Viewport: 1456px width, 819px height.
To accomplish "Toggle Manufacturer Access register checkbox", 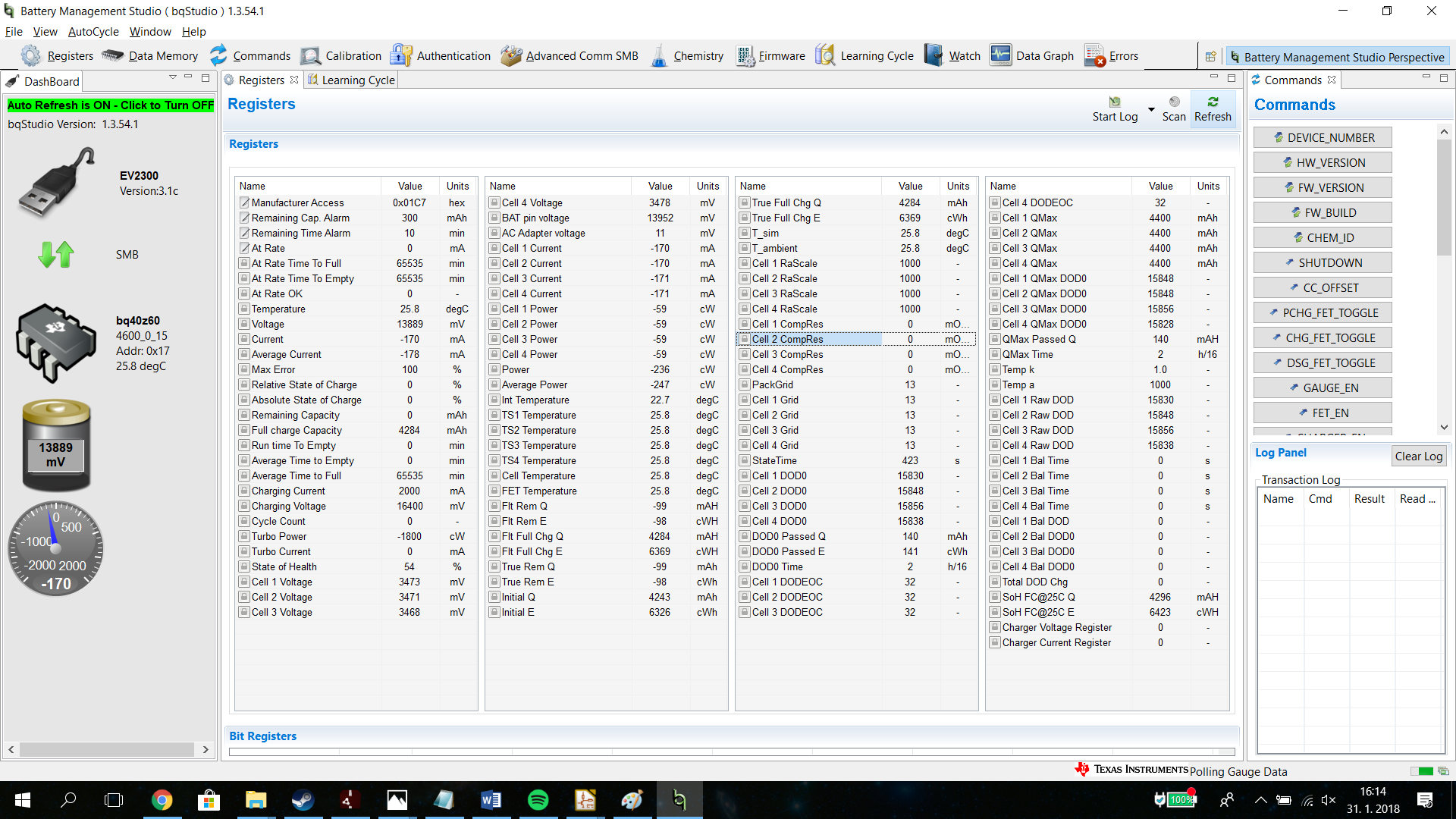I will point(244,202).
